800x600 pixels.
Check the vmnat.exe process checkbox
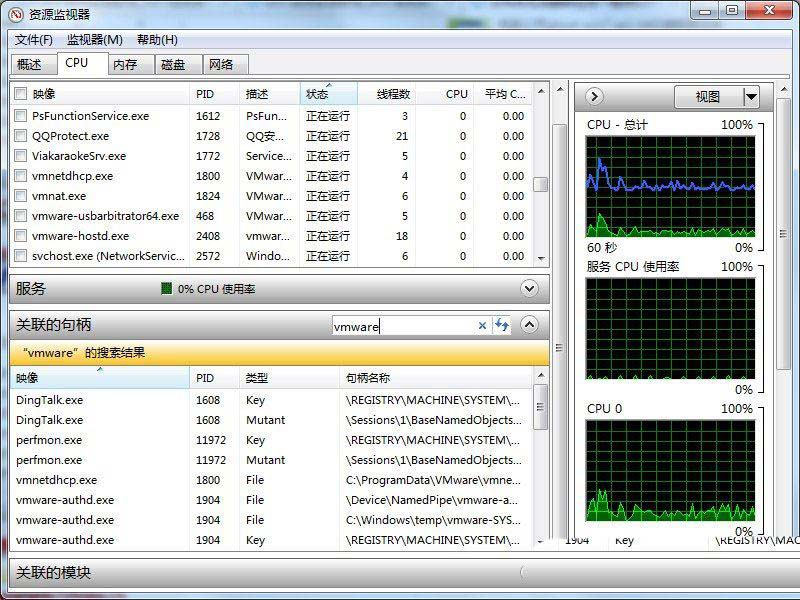pyautogui.click(x=21, y=196)
